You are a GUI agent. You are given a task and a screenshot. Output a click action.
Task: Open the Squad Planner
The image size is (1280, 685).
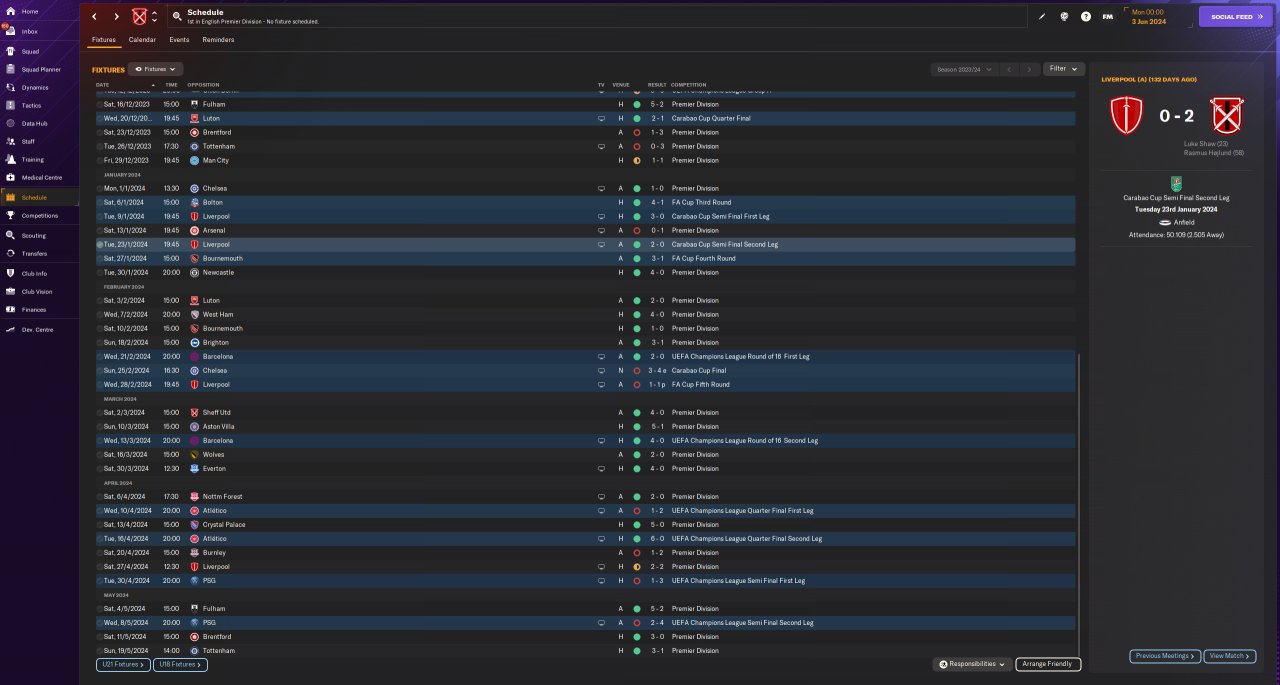[x=39, y=69]
